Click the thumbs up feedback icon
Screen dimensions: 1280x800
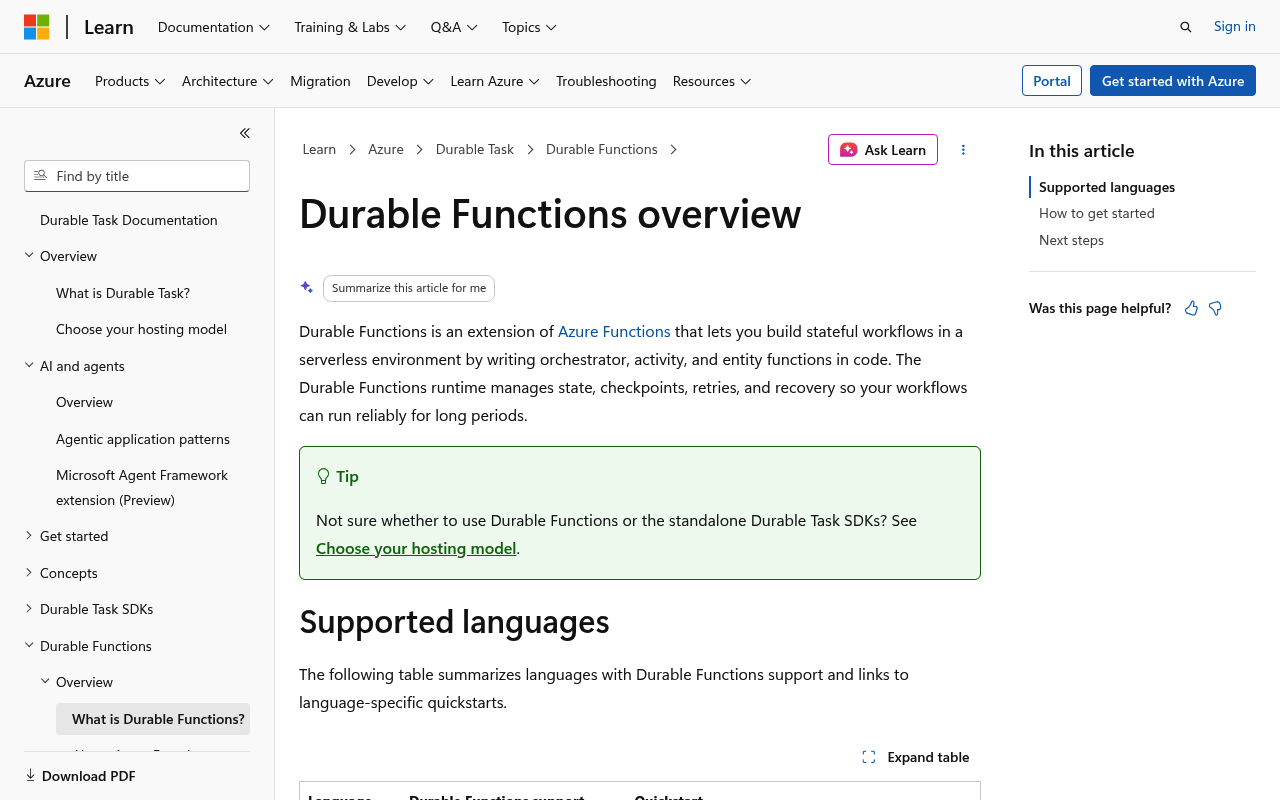pos(1191,308)
